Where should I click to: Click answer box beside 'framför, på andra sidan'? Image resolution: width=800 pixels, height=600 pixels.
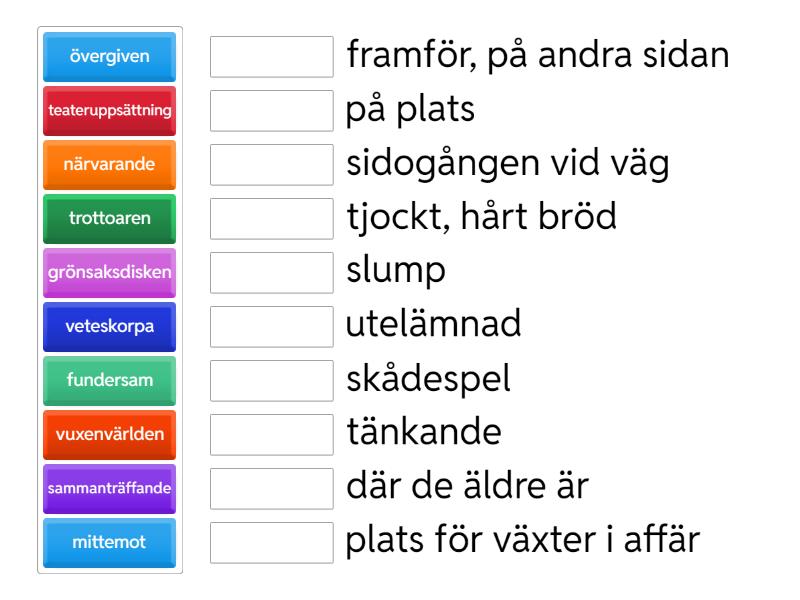click(x=272, y=57)
